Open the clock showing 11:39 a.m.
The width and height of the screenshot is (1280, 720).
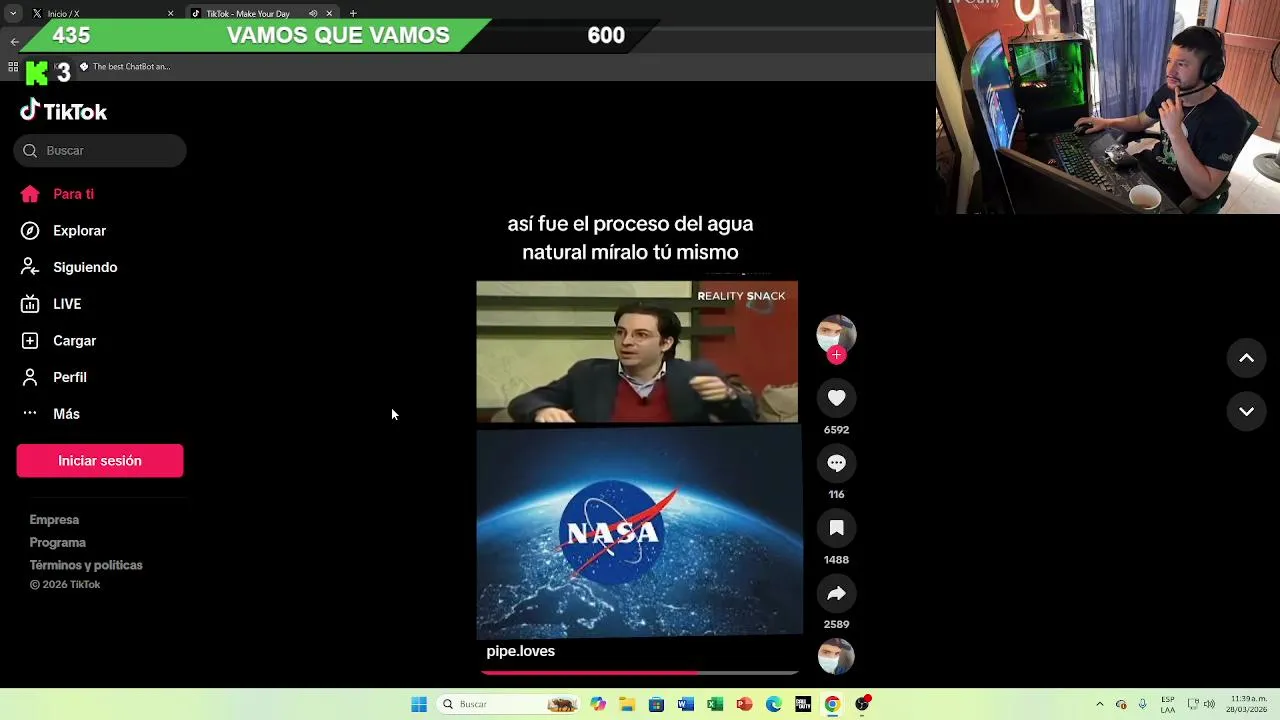[1249, 704]
